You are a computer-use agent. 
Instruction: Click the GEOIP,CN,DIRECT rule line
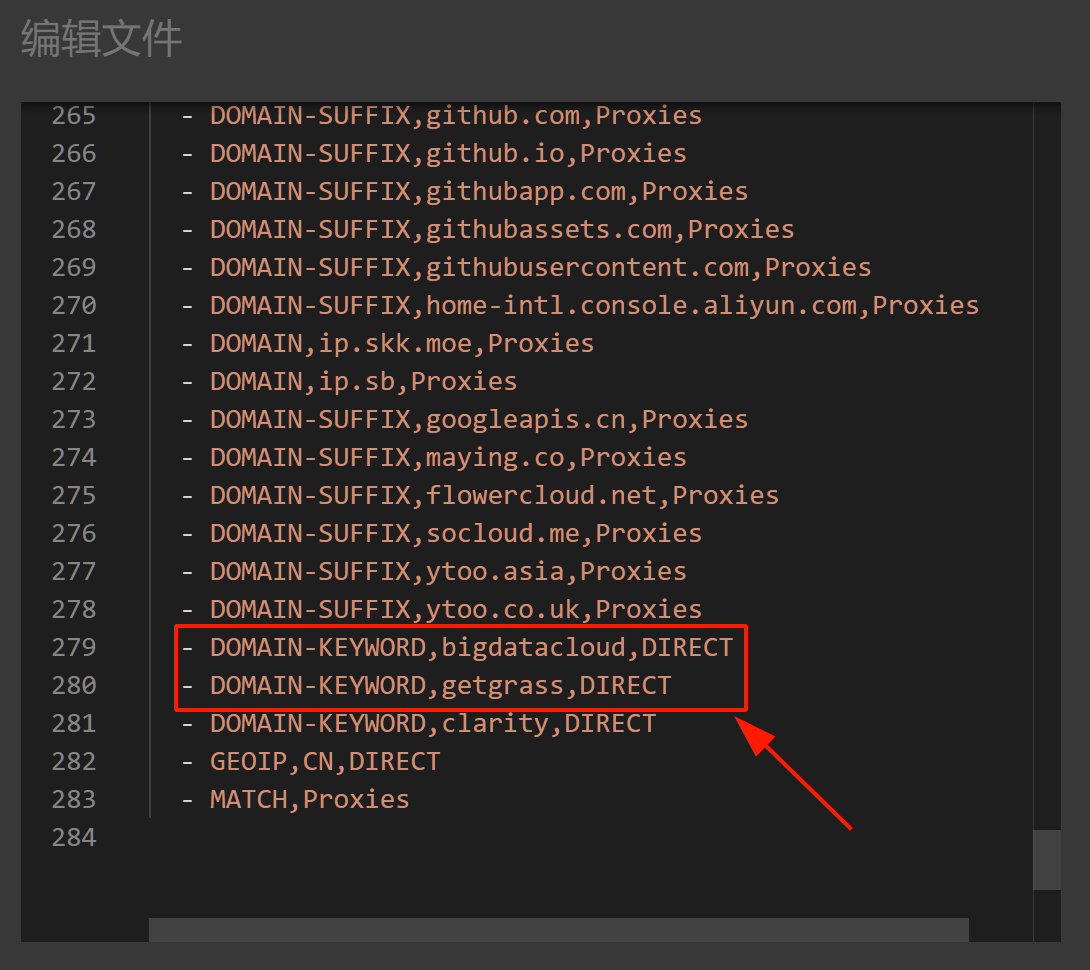point(325,762)
